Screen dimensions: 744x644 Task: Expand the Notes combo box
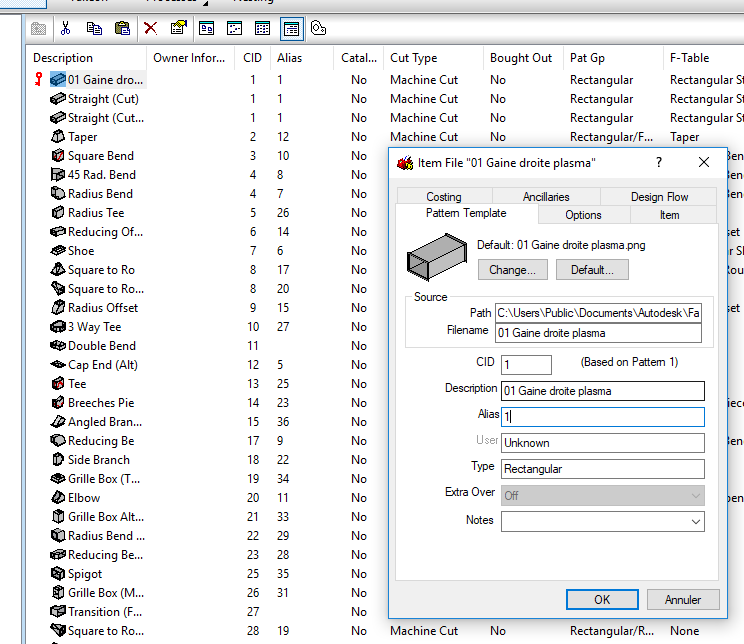695,521
